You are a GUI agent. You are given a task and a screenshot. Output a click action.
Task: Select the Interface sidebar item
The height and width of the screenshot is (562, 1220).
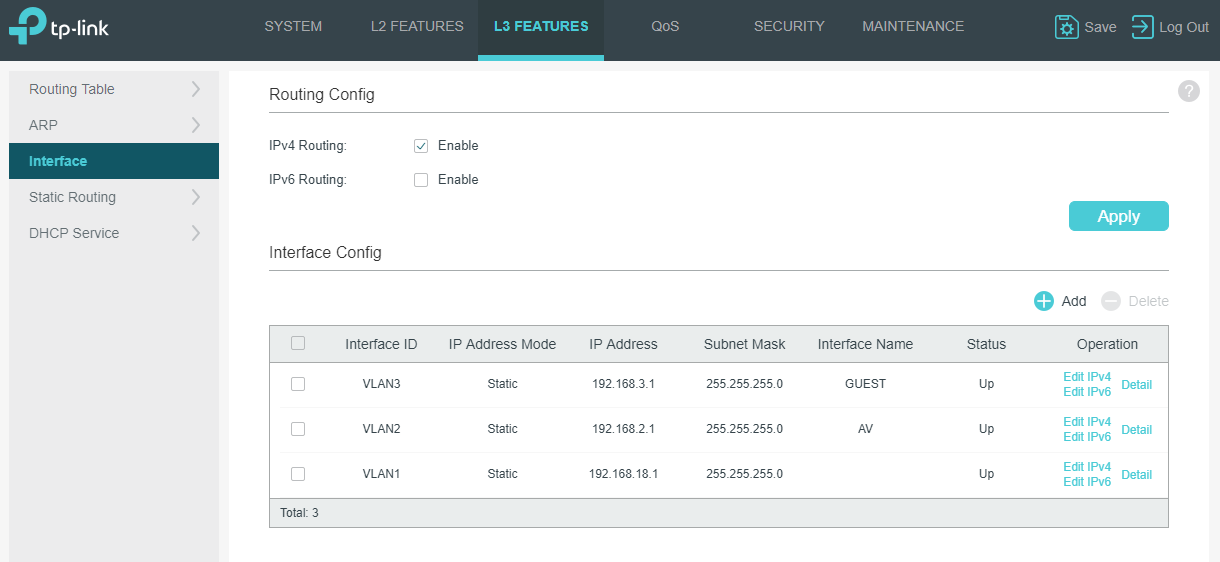(114, 161)
